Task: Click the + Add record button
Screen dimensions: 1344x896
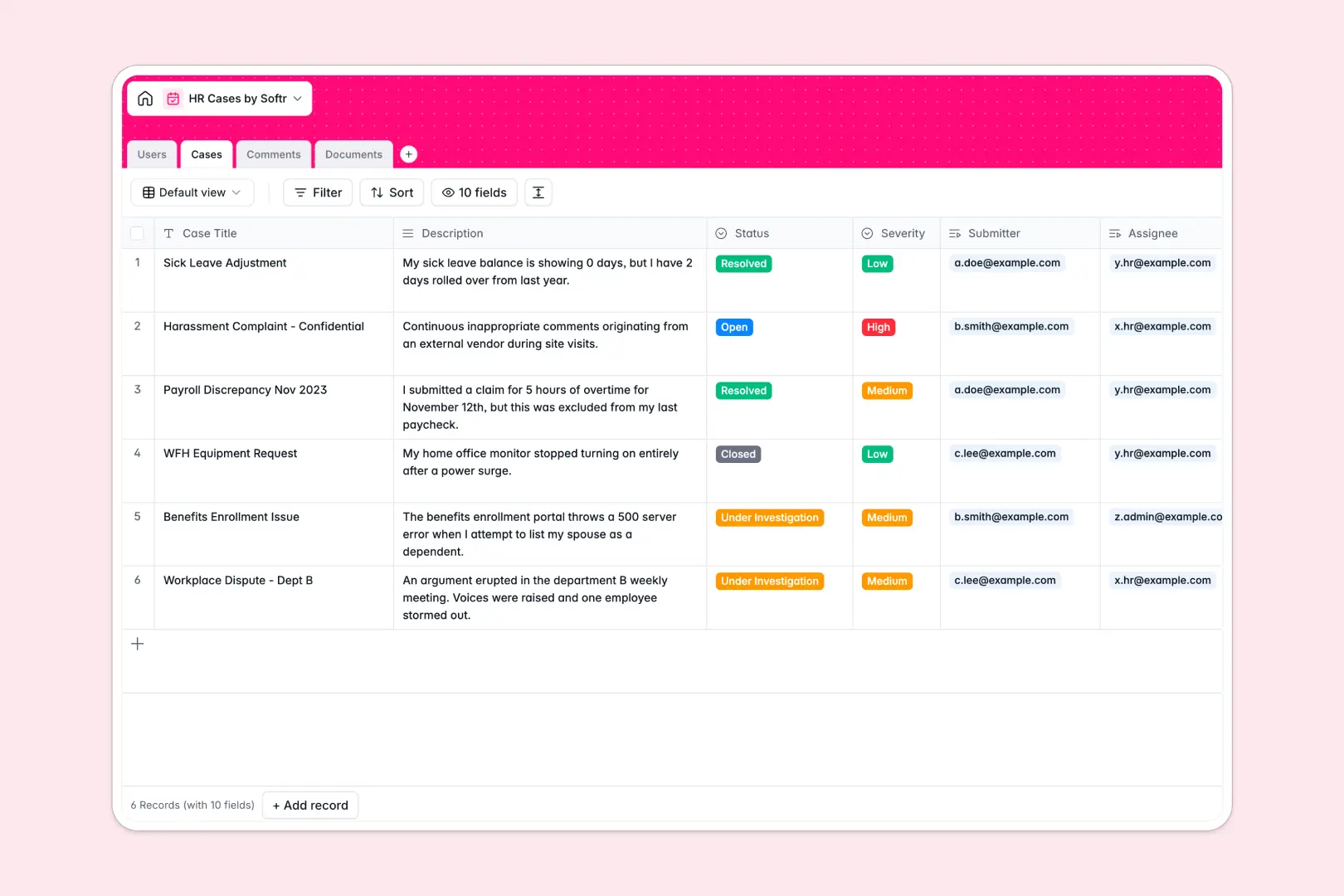Action: tap(309, 805)
